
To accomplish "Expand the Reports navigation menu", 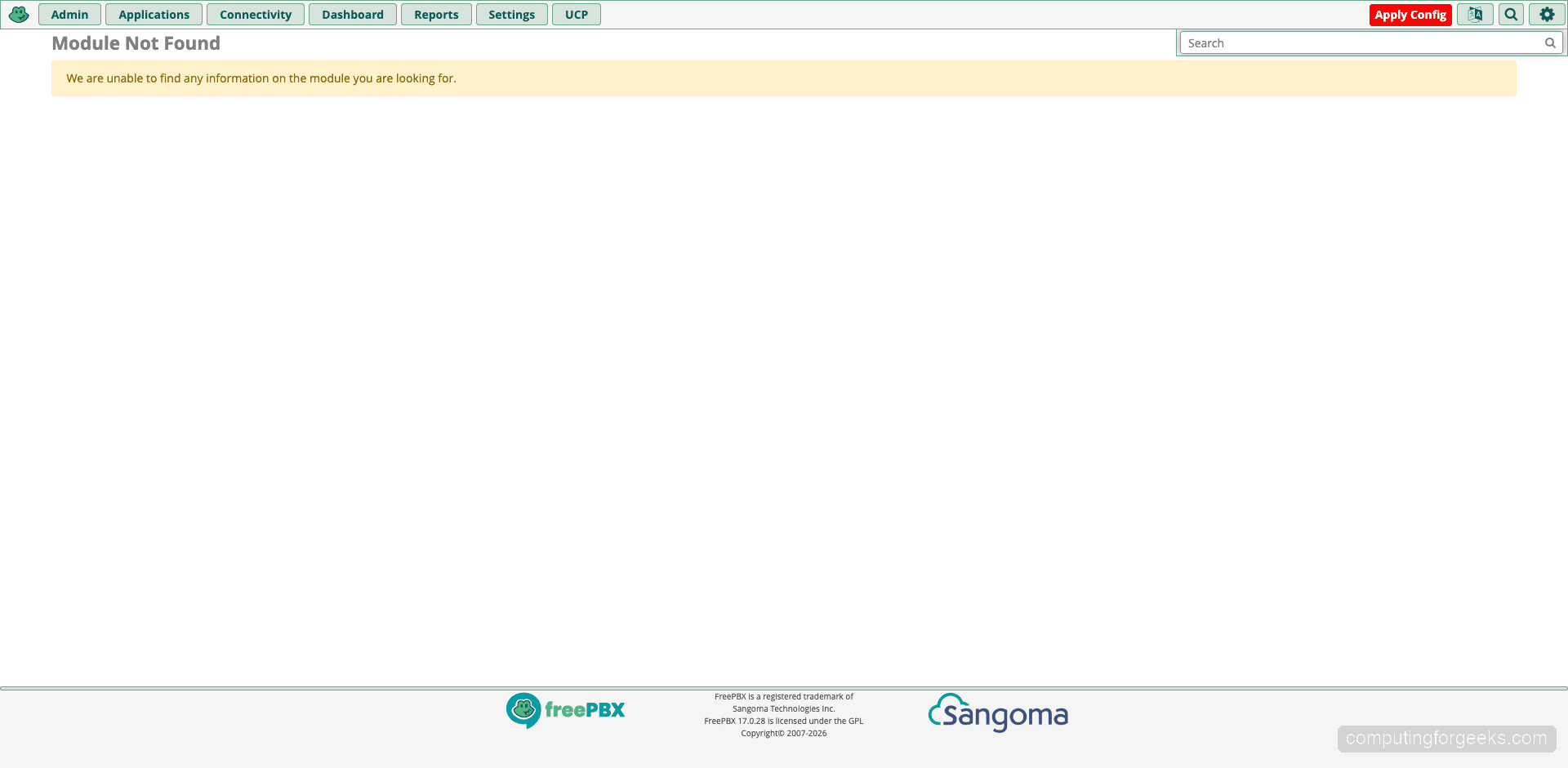I will pyautogui.click(x=435, y=14).
